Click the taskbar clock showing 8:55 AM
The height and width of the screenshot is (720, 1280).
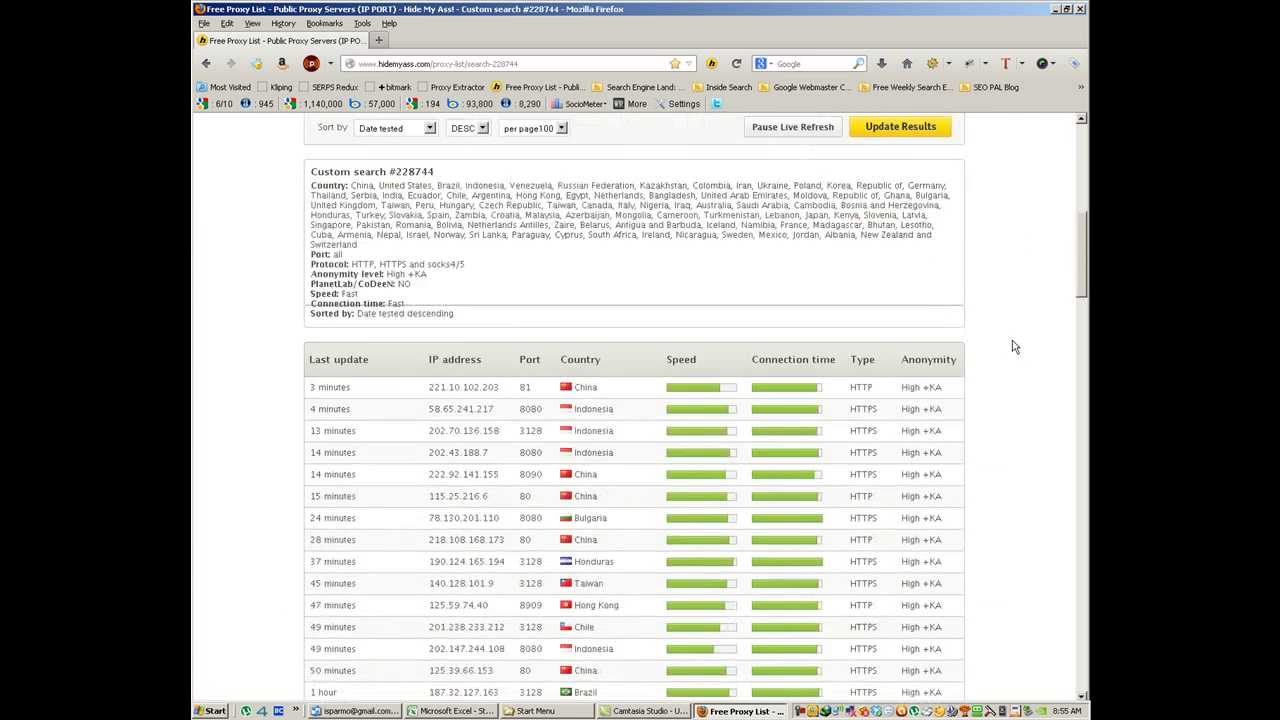pos(1067,711)
